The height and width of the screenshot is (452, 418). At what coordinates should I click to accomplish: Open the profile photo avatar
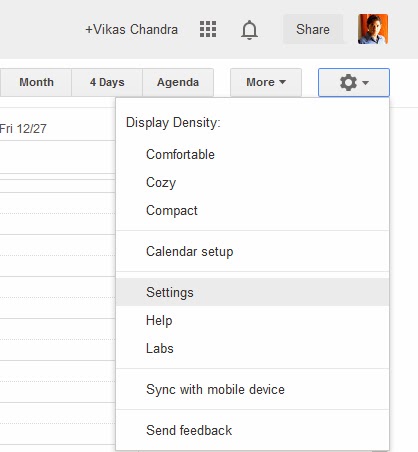pyautogui.click(x=373, y=29)
